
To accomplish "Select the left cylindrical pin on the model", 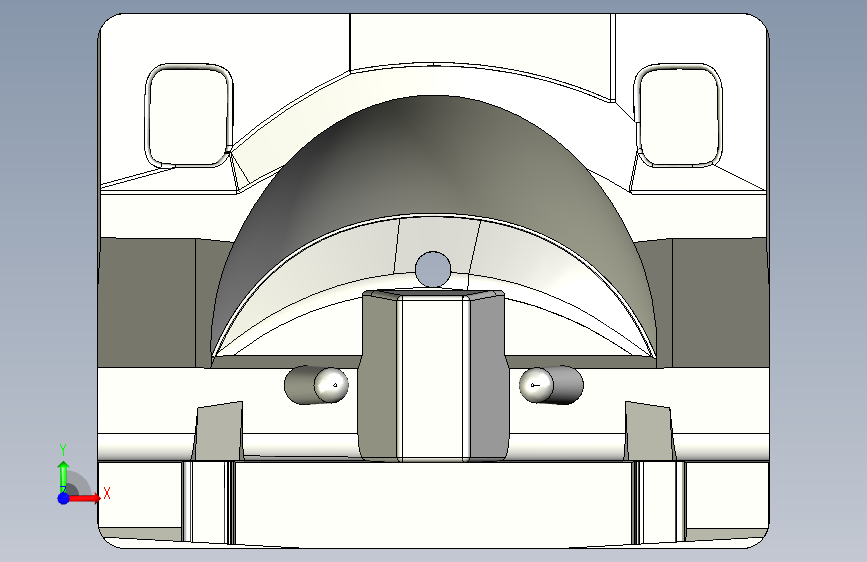I will pos(316,384).
